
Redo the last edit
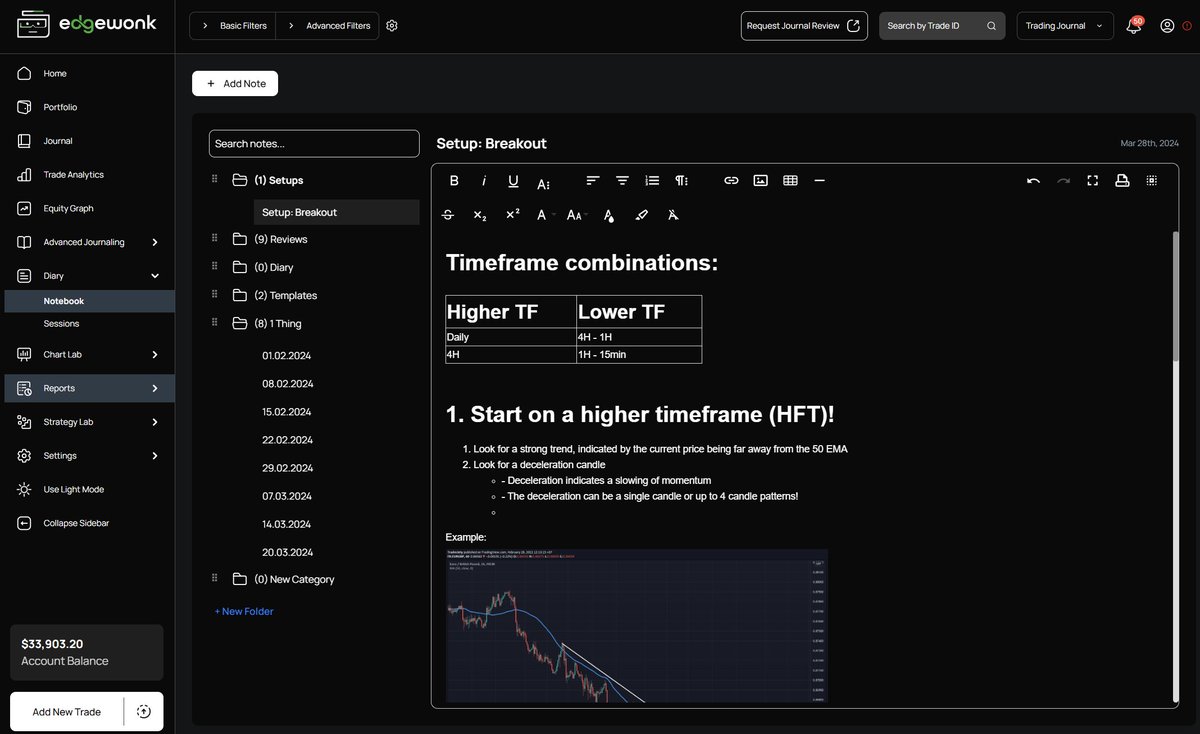coord(1063,181)
